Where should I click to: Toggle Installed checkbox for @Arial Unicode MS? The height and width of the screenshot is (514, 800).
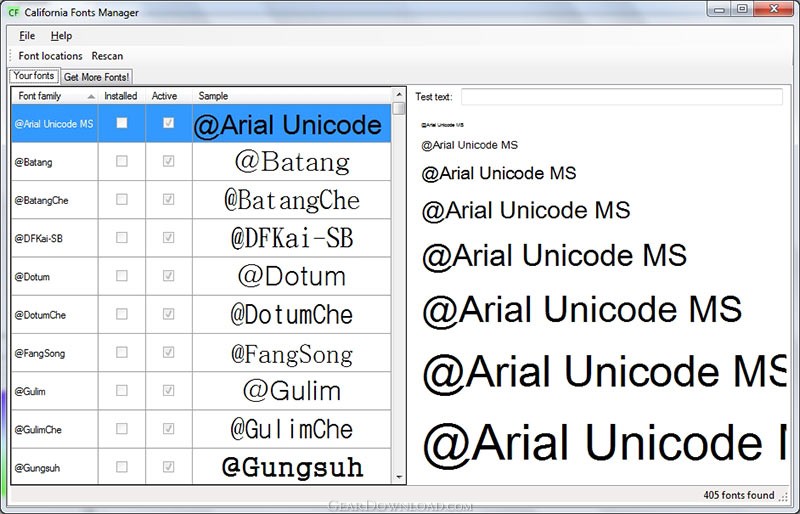(x=121, y=123)
